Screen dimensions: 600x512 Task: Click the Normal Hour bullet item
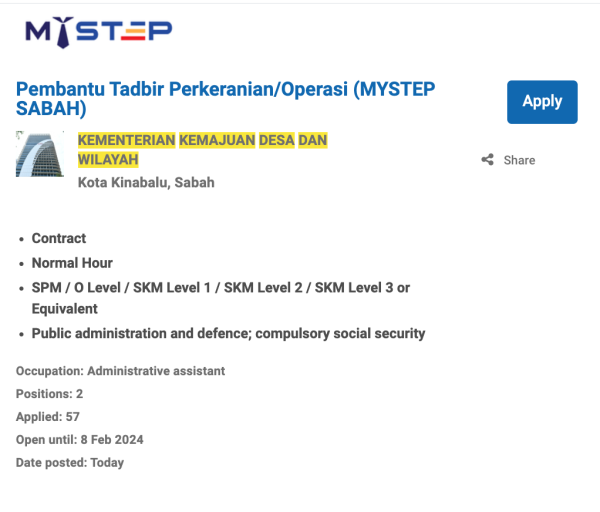pos(72,263)
